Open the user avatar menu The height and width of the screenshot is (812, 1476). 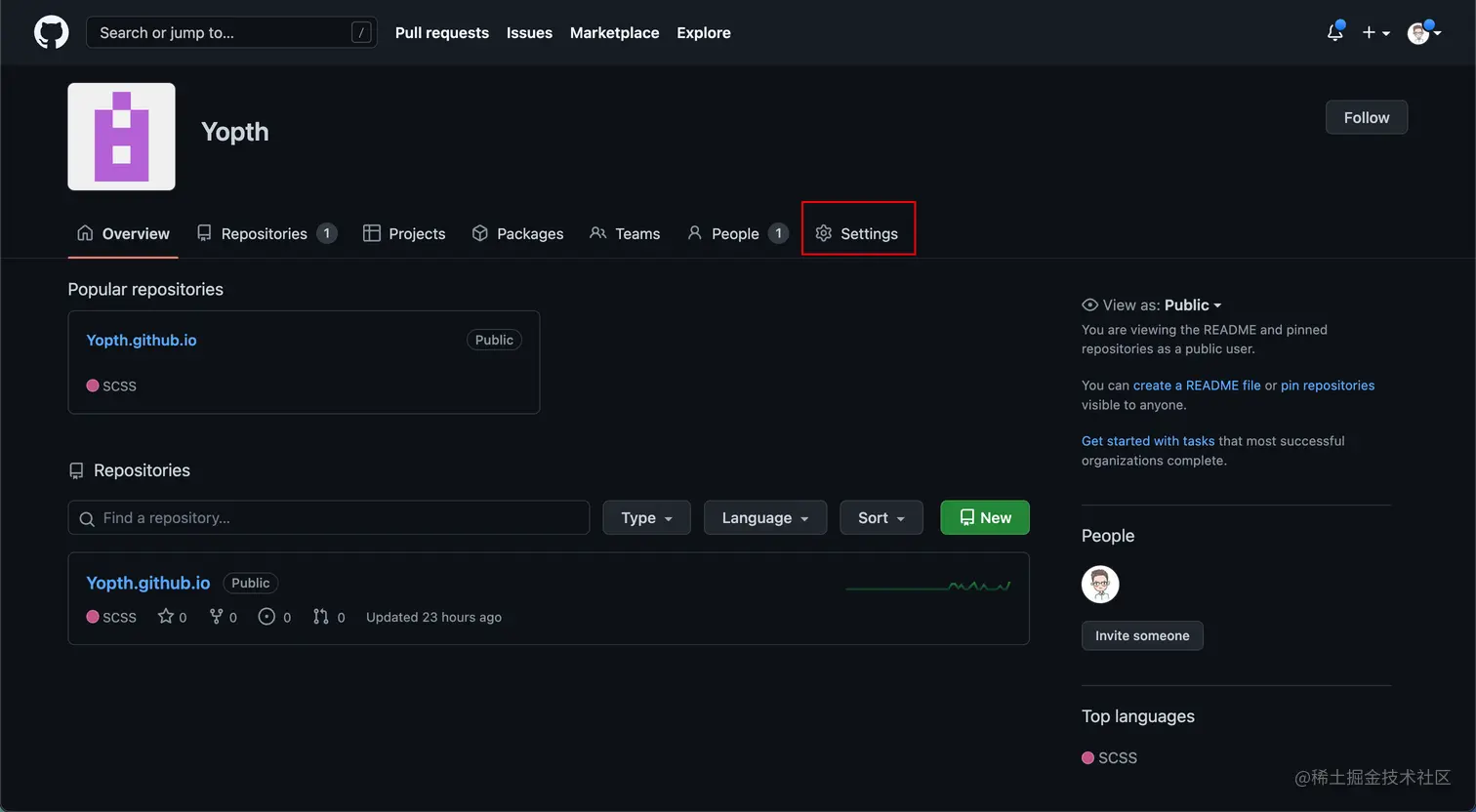[x=1423, y=32]
